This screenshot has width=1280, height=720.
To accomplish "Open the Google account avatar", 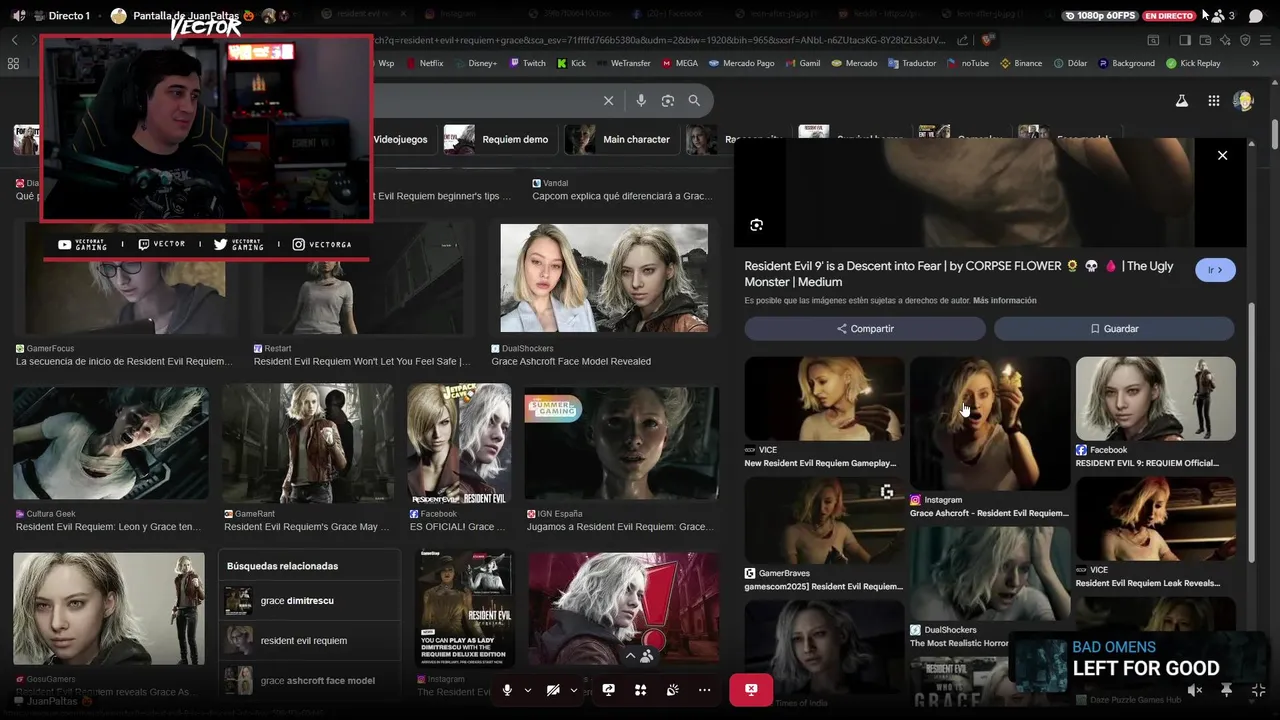I will pyautogui.click(x=1243, y=101).
